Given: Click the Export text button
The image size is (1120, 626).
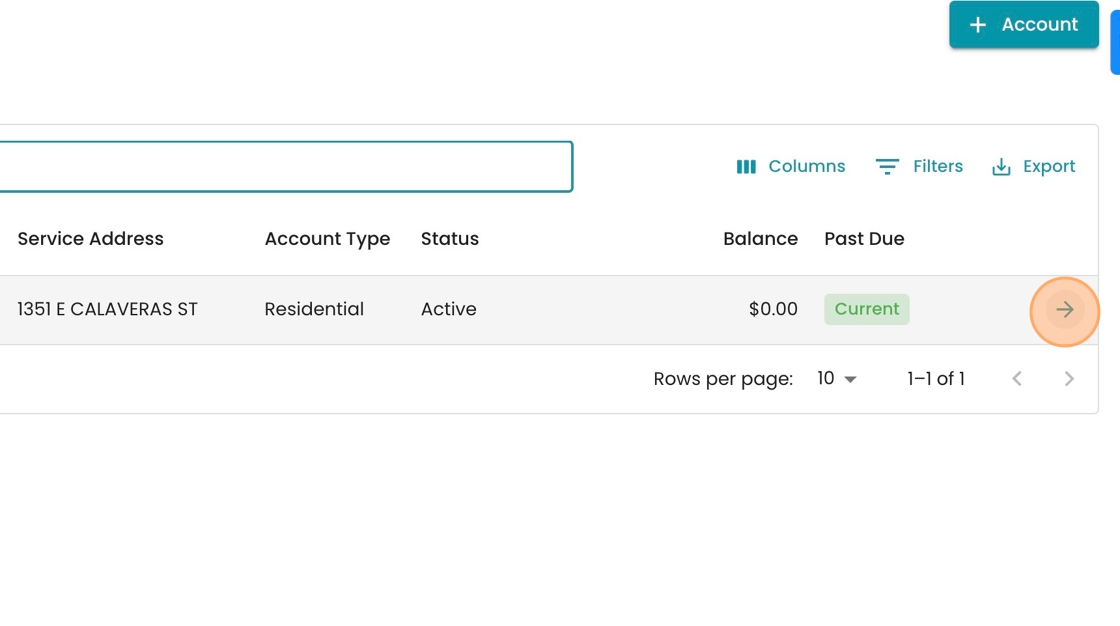Looking at the screenshot, I should (1049, 167).
